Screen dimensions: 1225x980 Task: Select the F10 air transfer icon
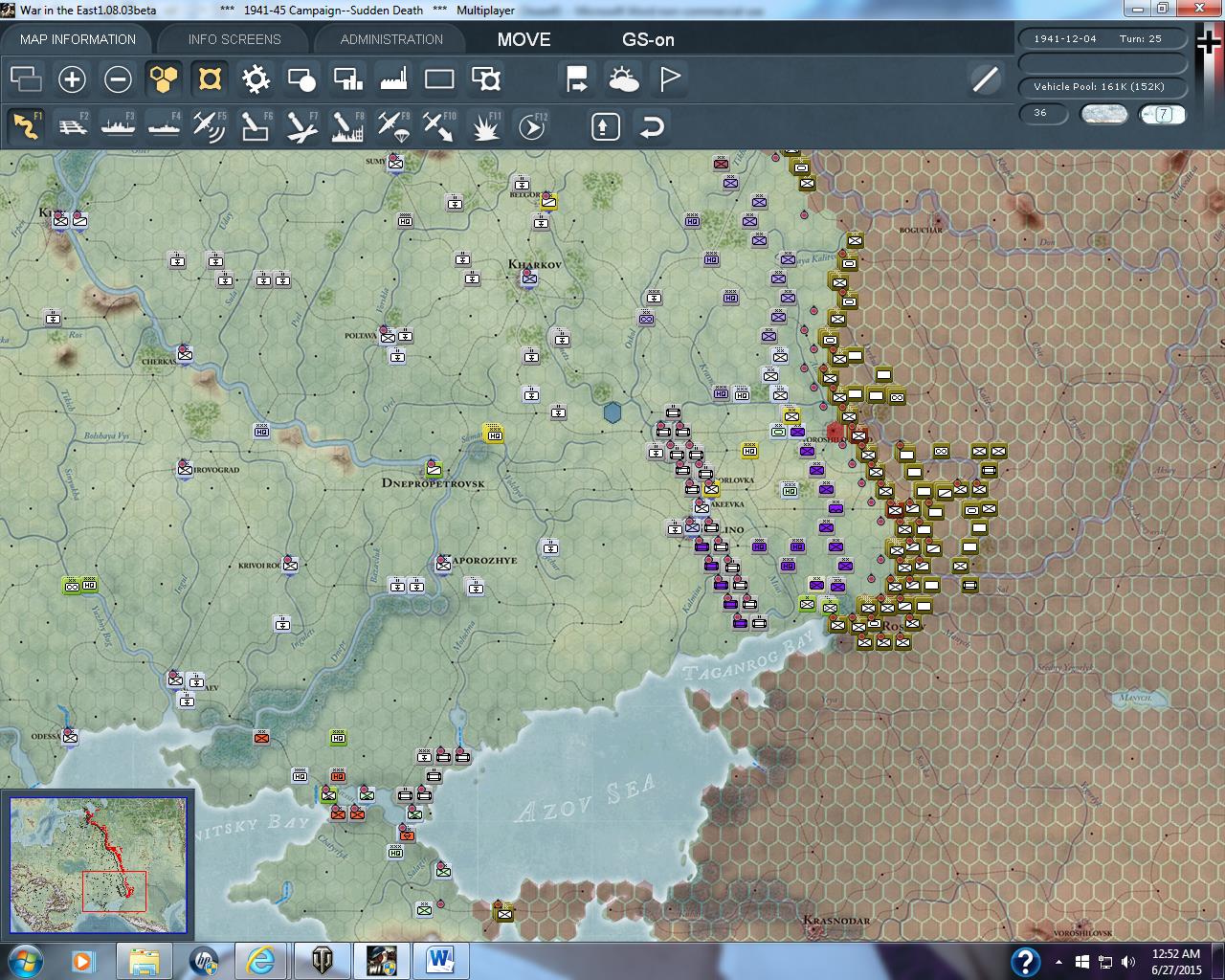tap(439, 126)
